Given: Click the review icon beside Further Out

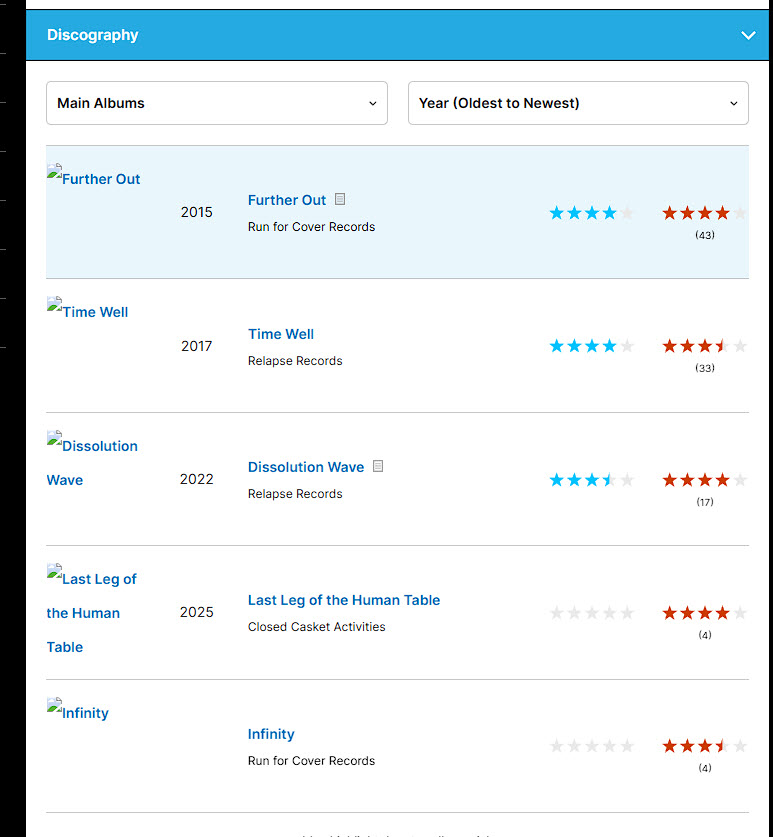Looking at the screenshot, I should click(x=340, y=199).
